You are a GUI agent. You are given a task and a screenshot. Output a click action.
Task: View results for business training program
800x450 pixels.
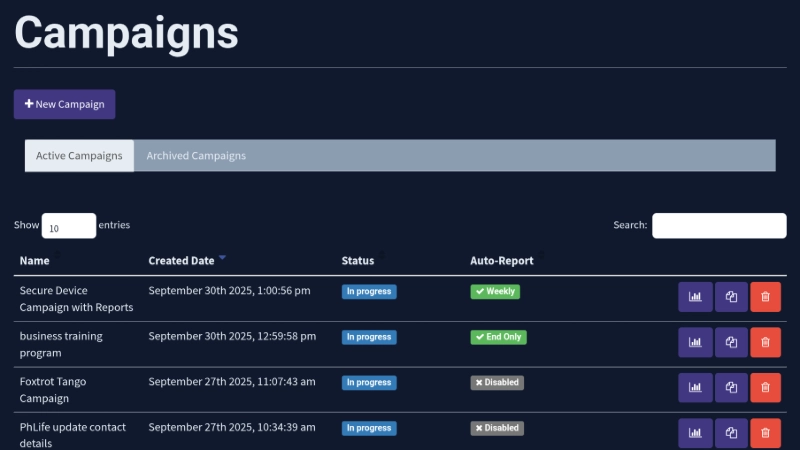[x=695, y=342]
